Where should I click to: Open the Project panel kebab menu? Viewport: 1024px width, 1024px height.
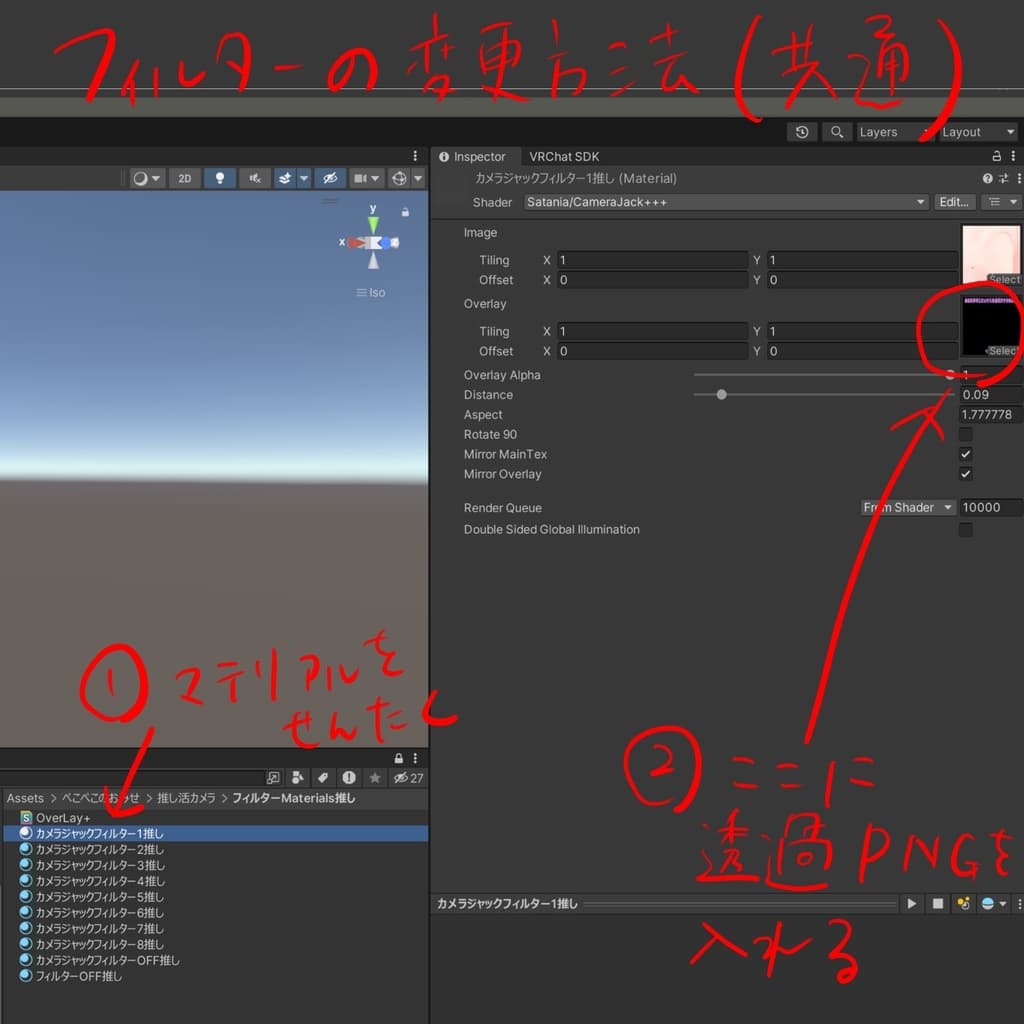415,758
